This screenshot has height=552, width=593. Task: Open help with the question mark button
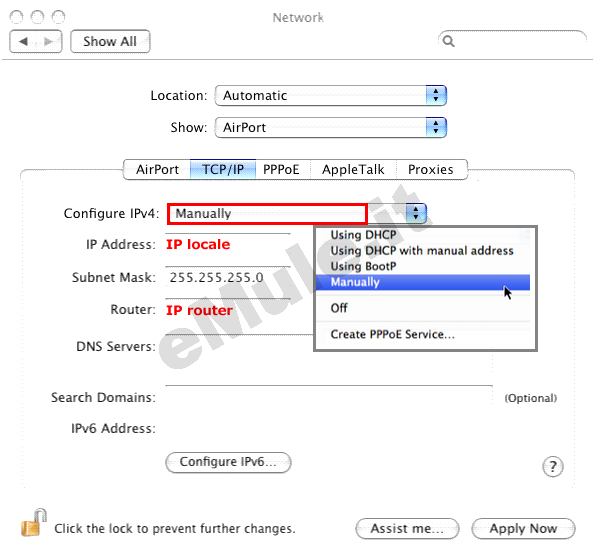(553, 467)
